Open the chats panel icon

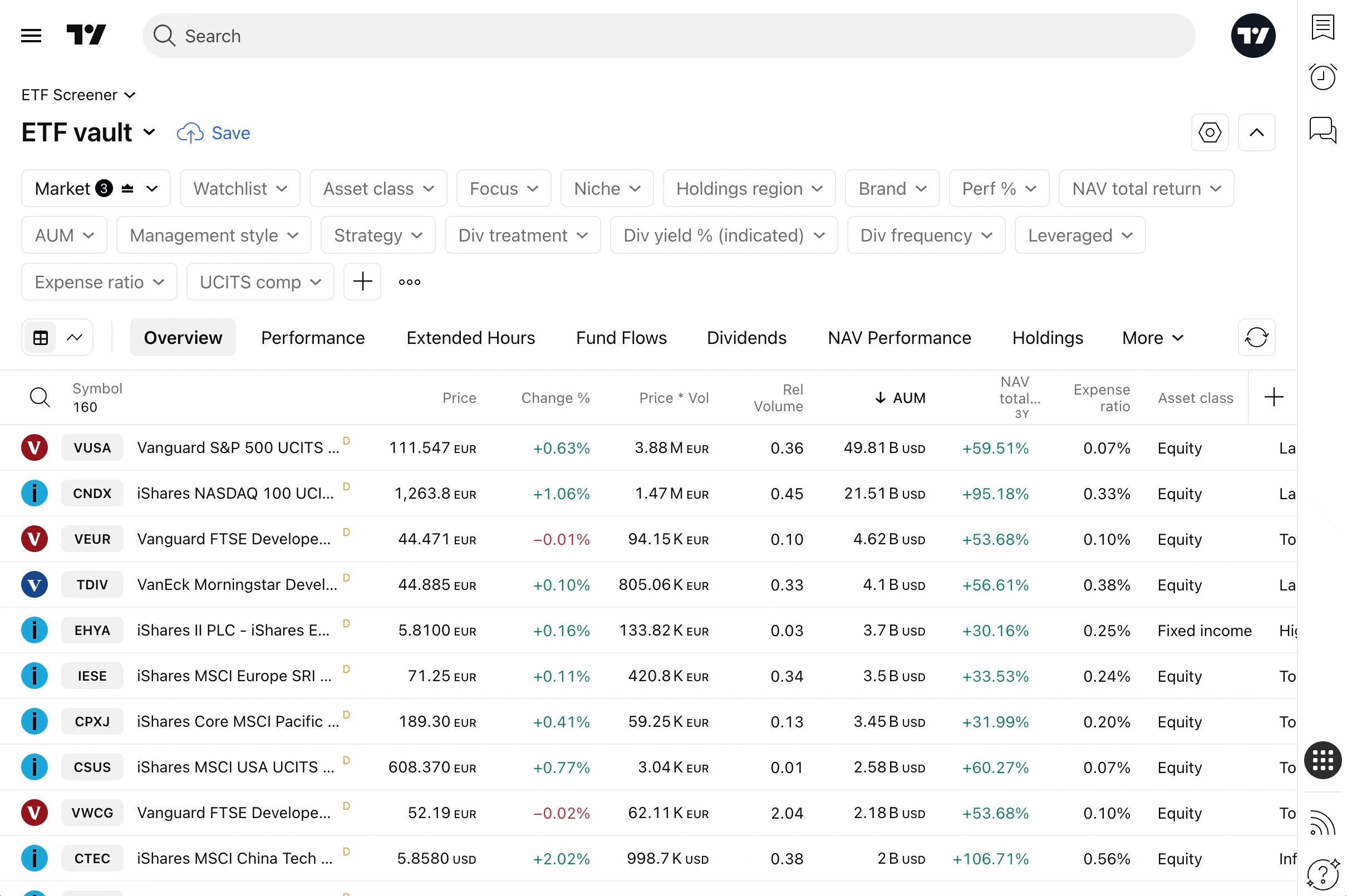pos(1323,130)
